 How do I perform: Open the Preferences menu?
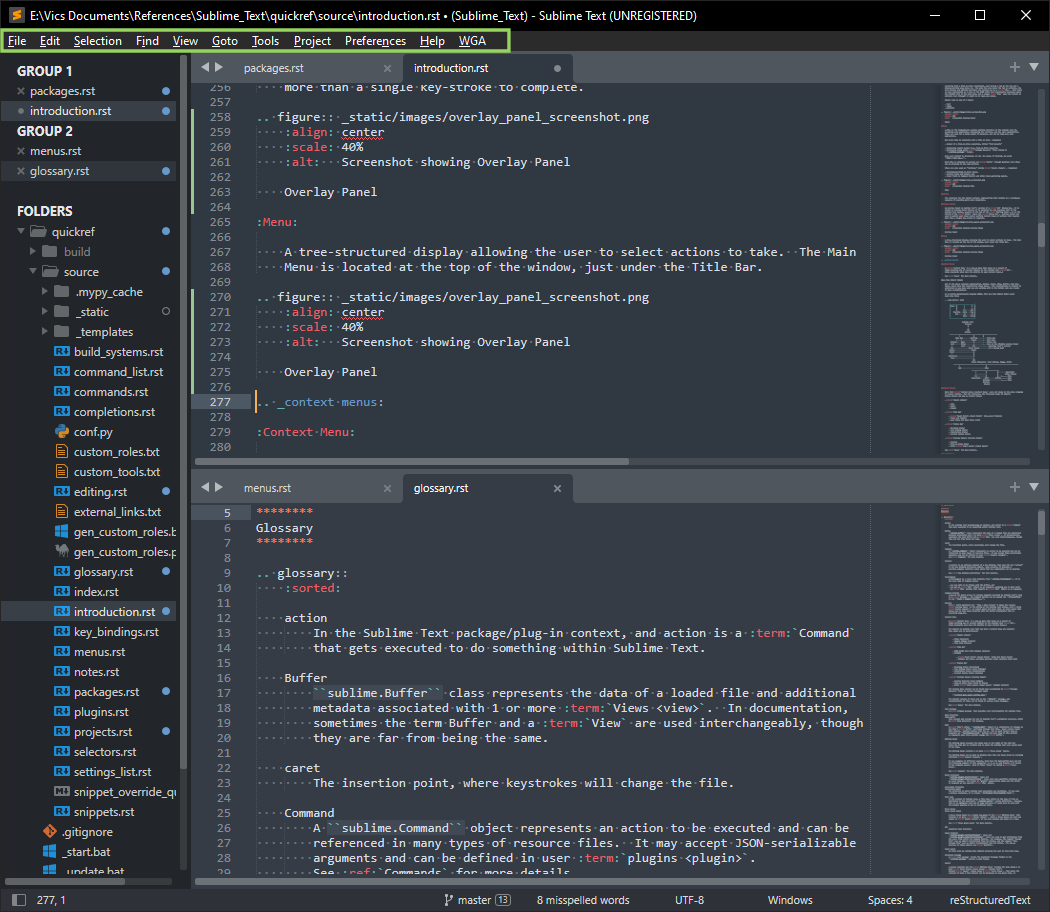coord(375,41)
